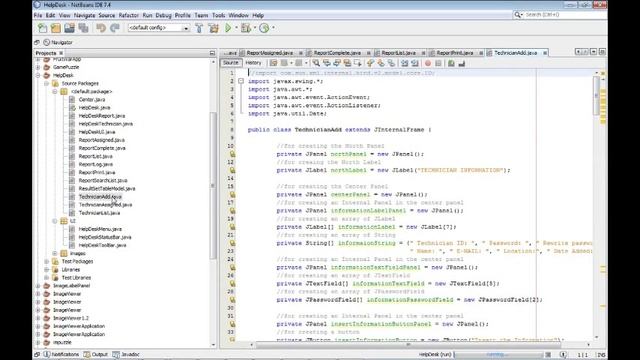Expand the Test Packages node
640x360 pixels.
47,261
